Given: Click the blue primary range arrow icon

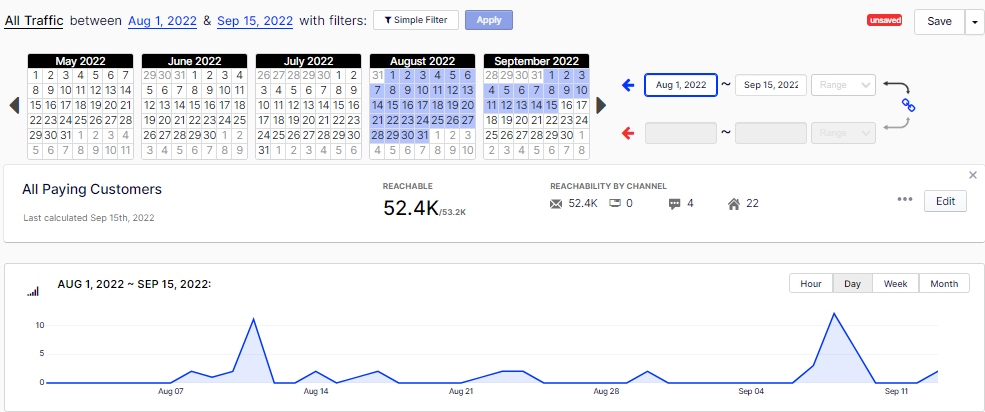Looking at the screenshot, I should coord(628,85).
